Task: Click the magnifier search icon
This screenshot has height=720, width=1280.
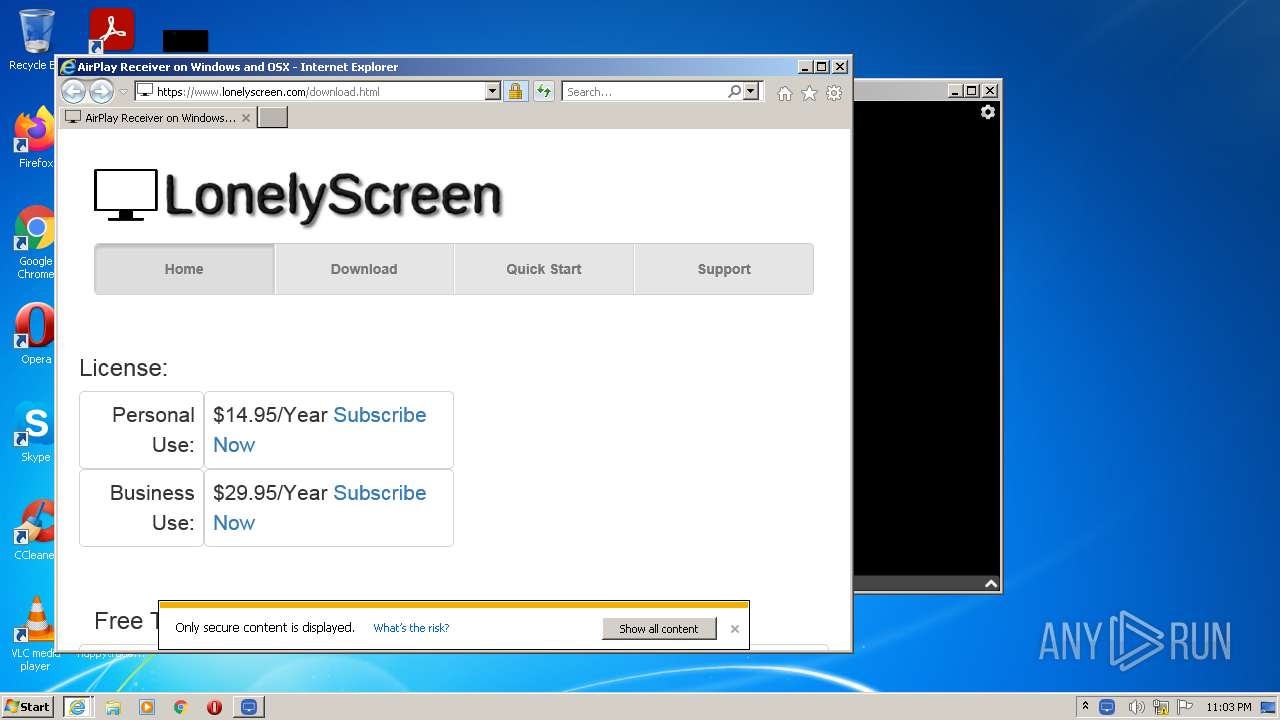Action: (x=735, y=91)
